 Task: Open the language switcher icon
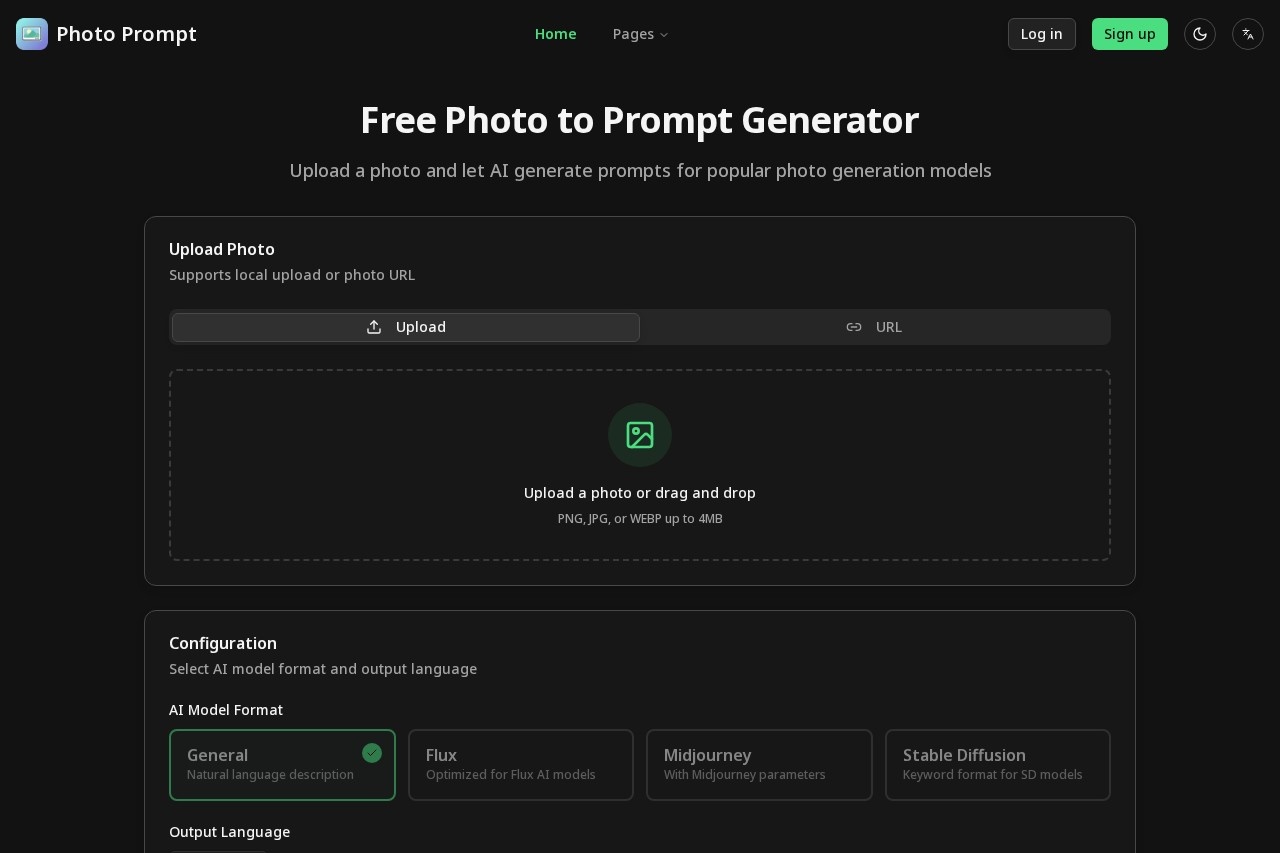[x=1247, y=34]
